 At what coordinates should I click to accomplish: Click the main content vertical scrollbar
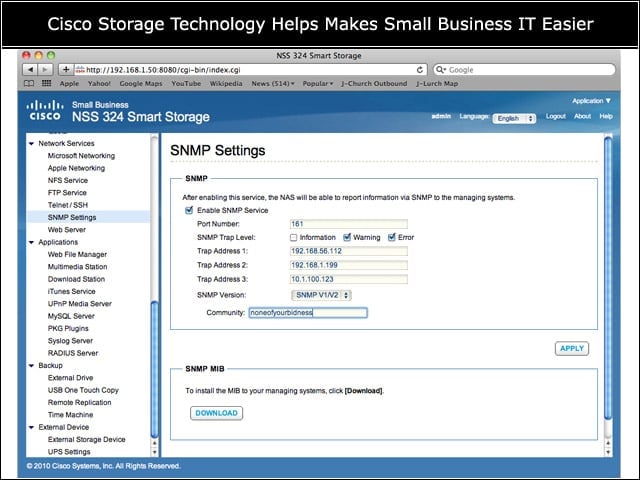click(608, 278)
